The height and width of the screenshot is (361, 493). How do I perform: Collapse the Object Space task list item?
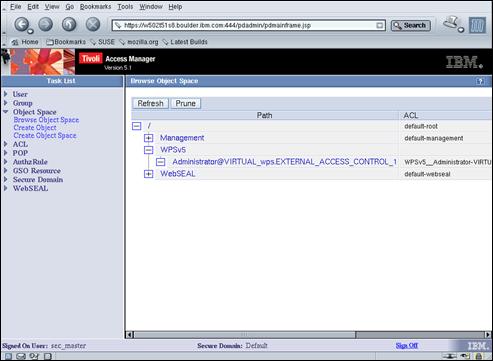tap(6, 112)
